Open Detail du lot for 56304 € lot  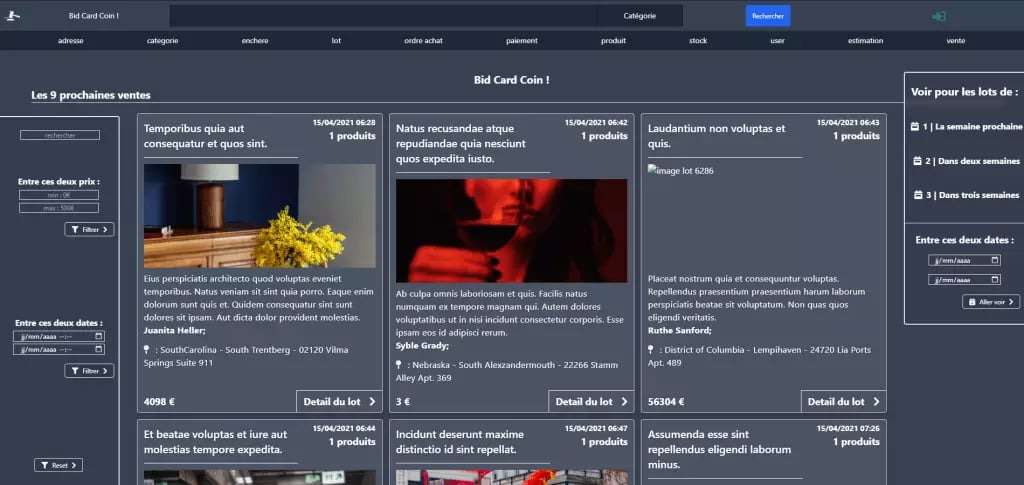(843, 401)
